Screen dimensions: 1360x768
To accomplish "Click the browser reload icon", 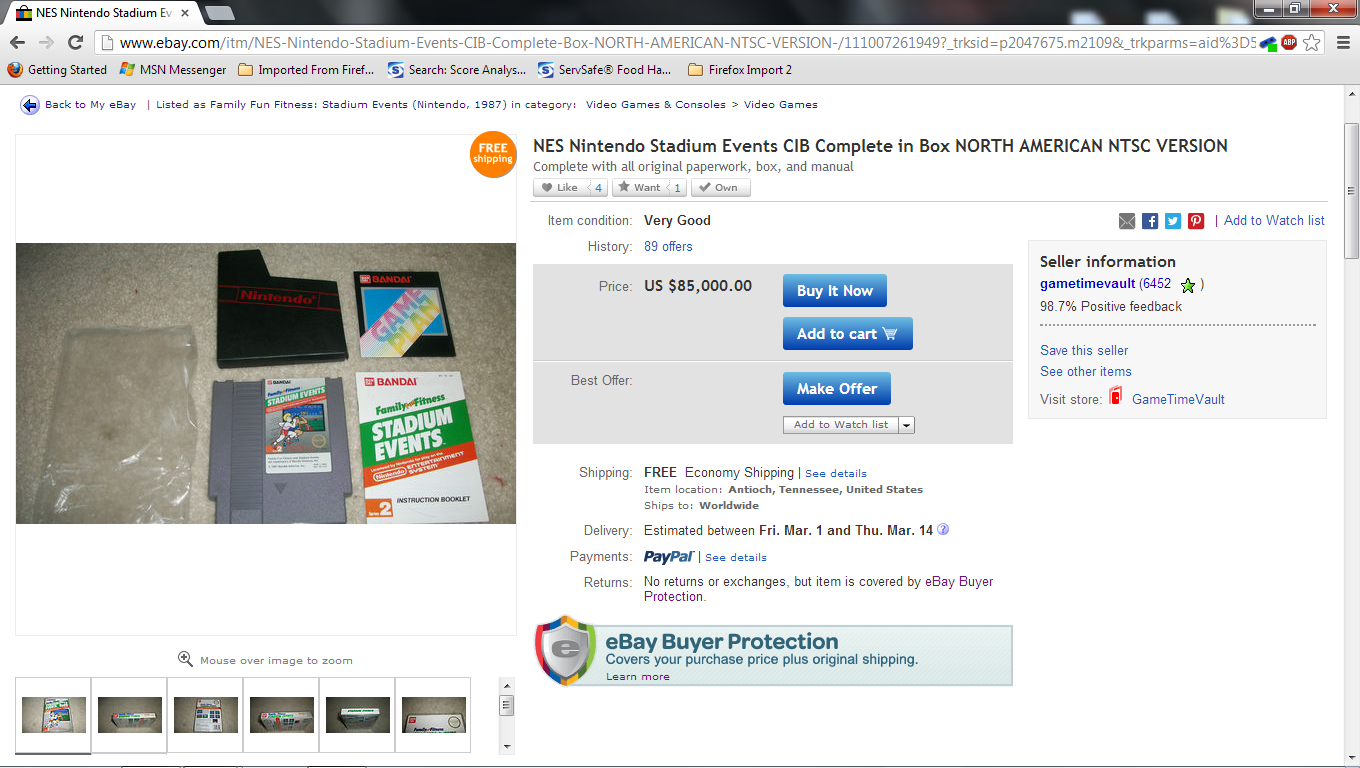I will 75,42.
